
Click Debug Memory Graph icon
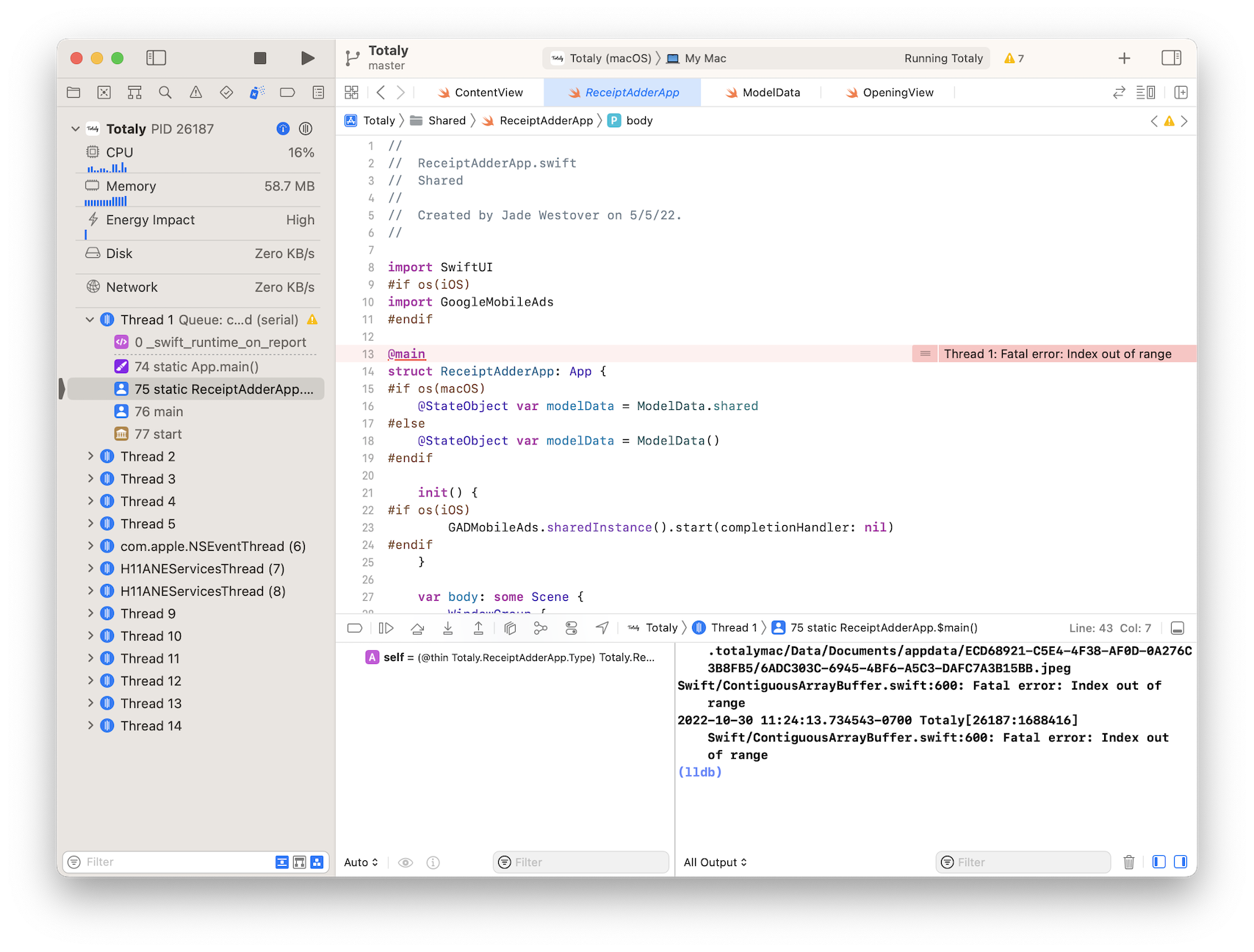(541, 628)
